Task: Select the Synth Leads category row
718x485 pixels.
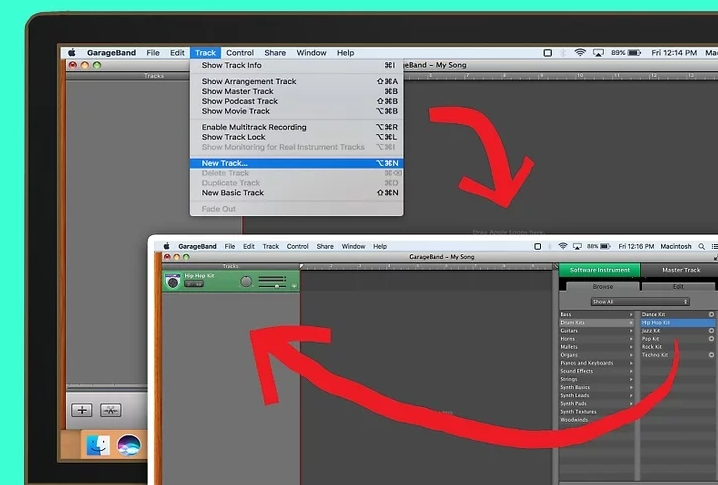Action: tap(597, 395)
